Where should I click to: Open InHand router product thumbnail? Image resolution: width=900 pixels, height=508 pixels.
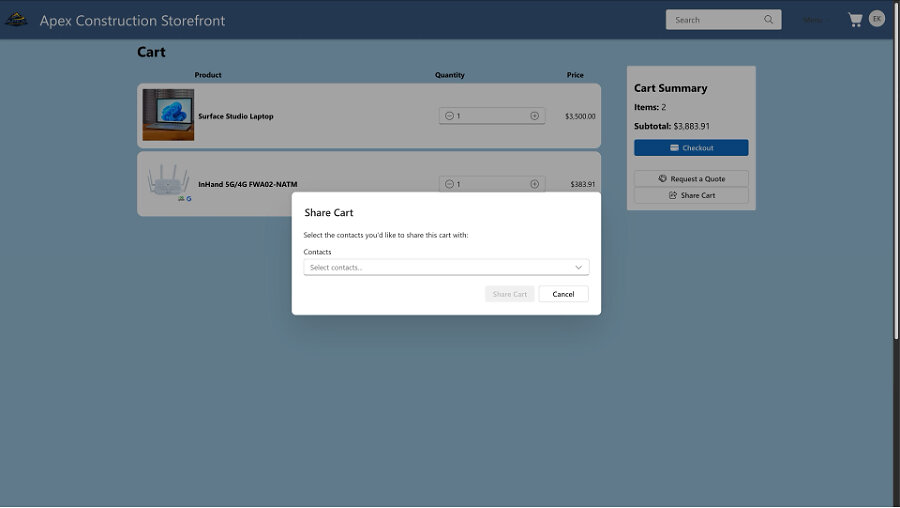[168, 182]
